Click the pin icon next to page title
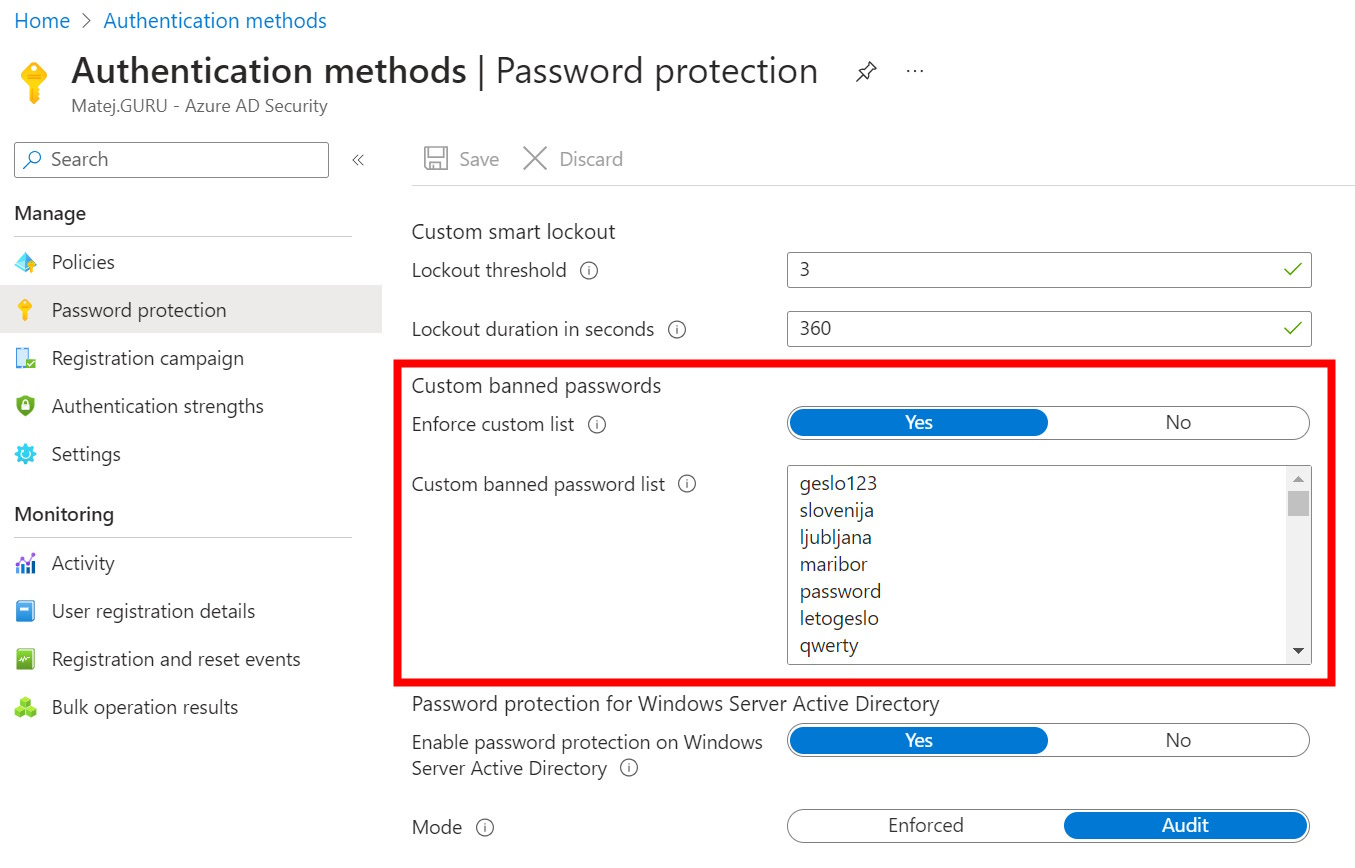This screenshot has width=1355, height=868. click(x=866, y=72)
